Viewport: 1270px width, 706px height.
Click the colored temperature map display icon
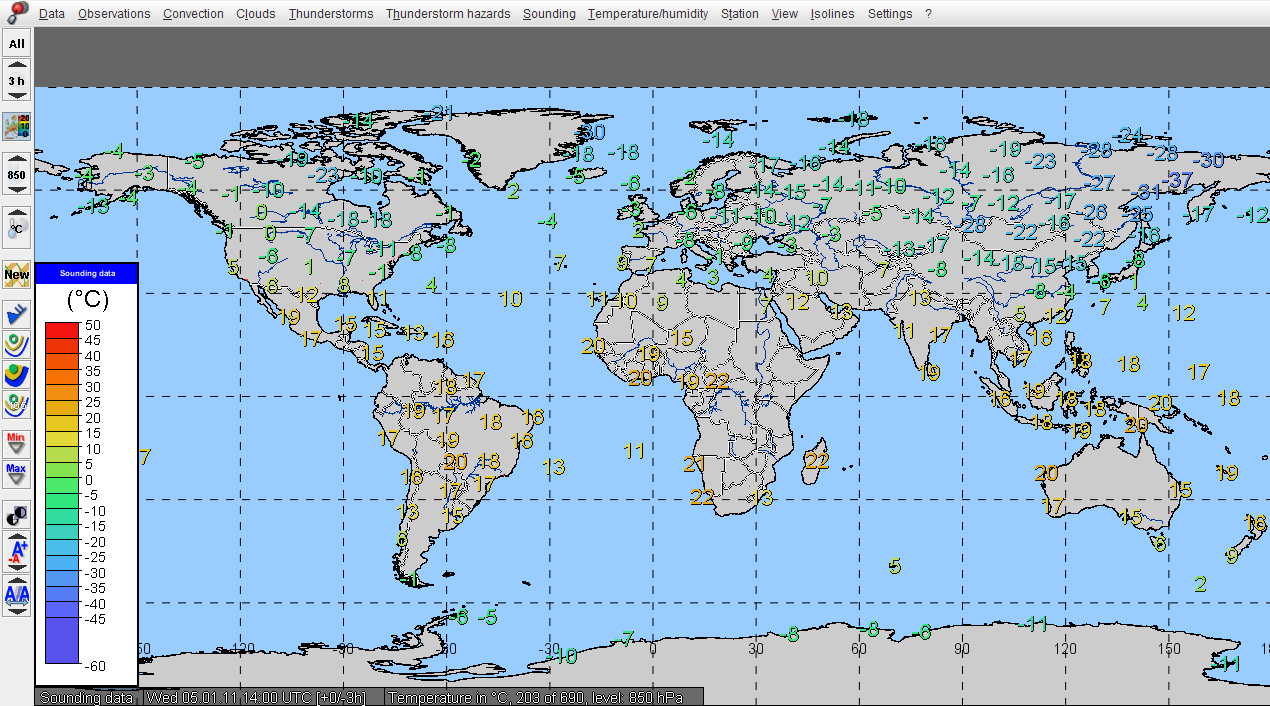[x=17, y=128]
